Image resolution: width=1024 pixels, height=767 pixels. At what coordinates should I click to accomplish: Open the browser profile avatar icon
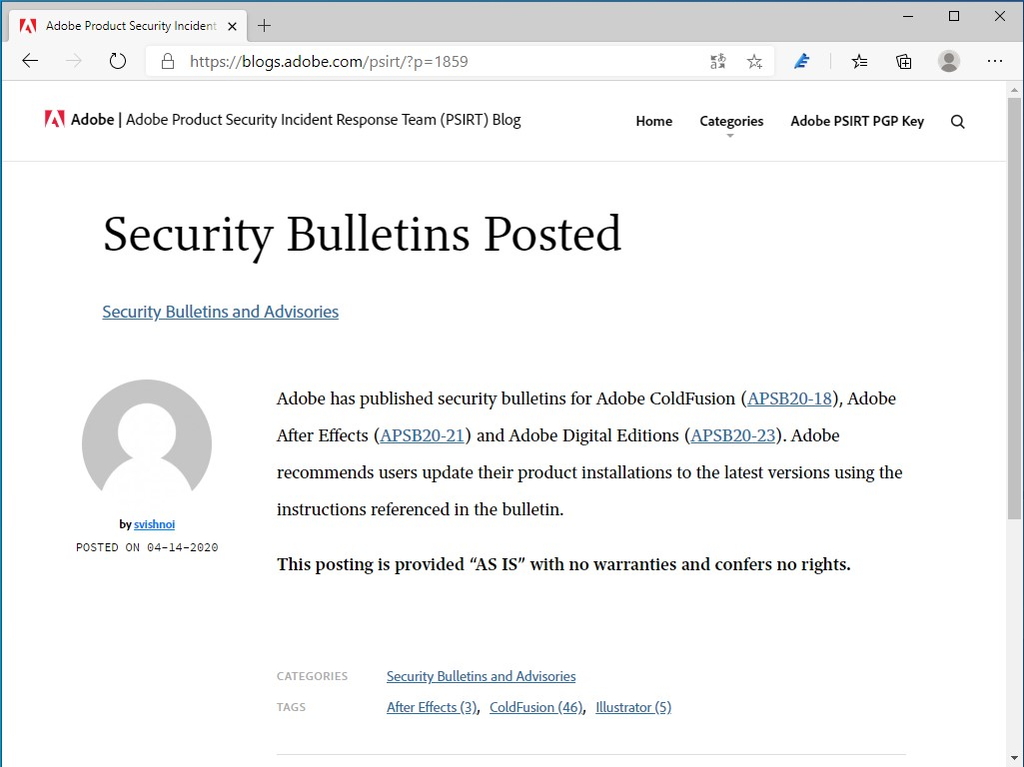pos(948,61)
